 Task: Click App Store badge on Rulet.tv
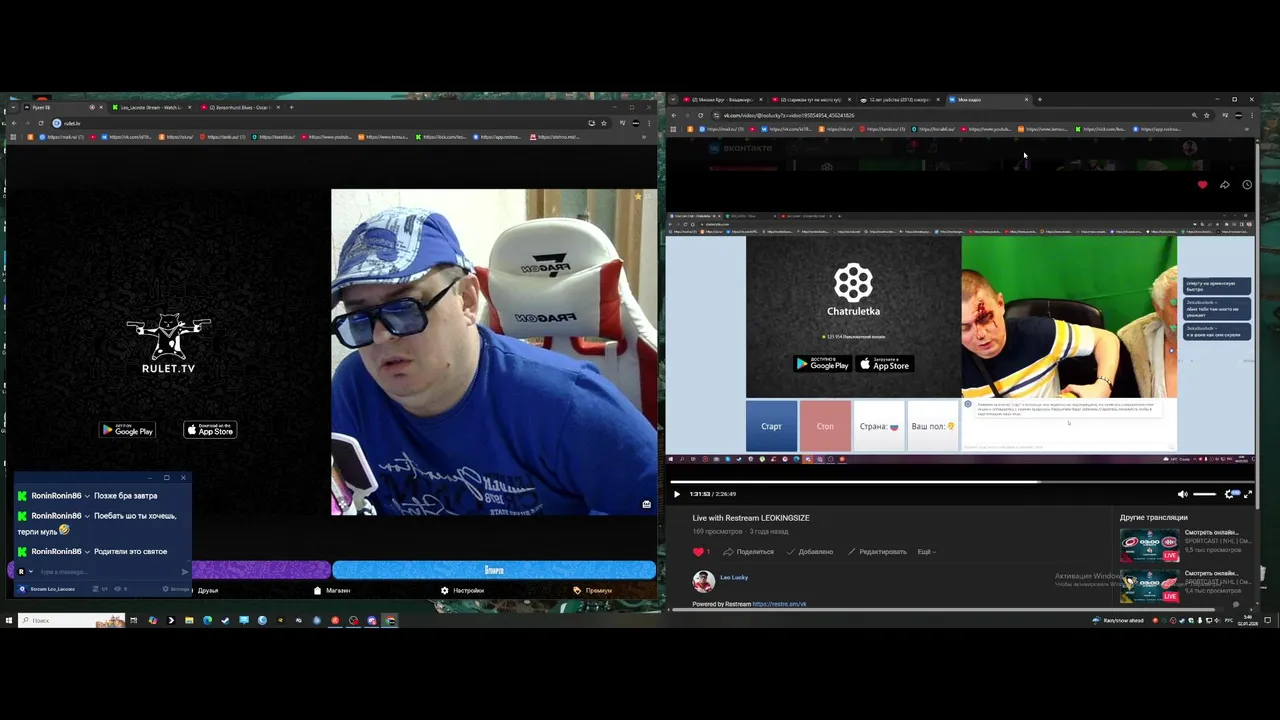point(210,430)
